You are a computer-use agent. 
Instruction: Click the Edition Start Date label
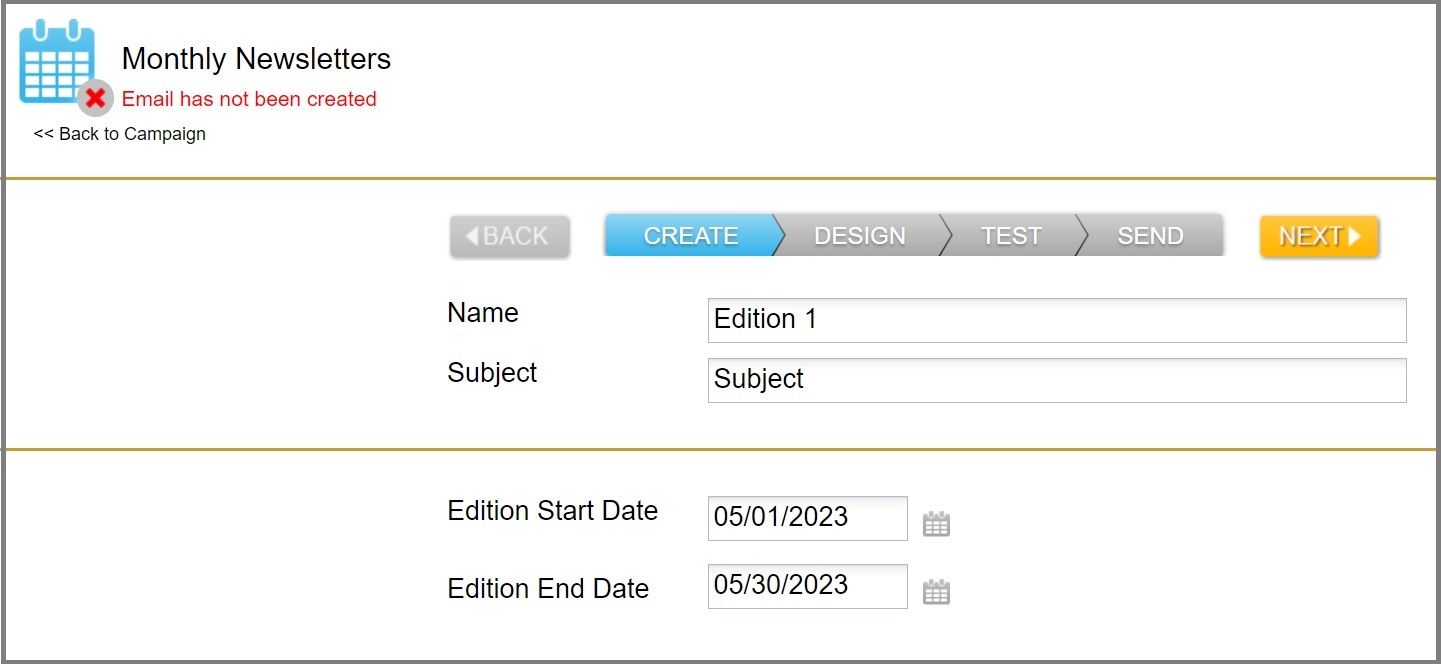[x=552, y=511]
